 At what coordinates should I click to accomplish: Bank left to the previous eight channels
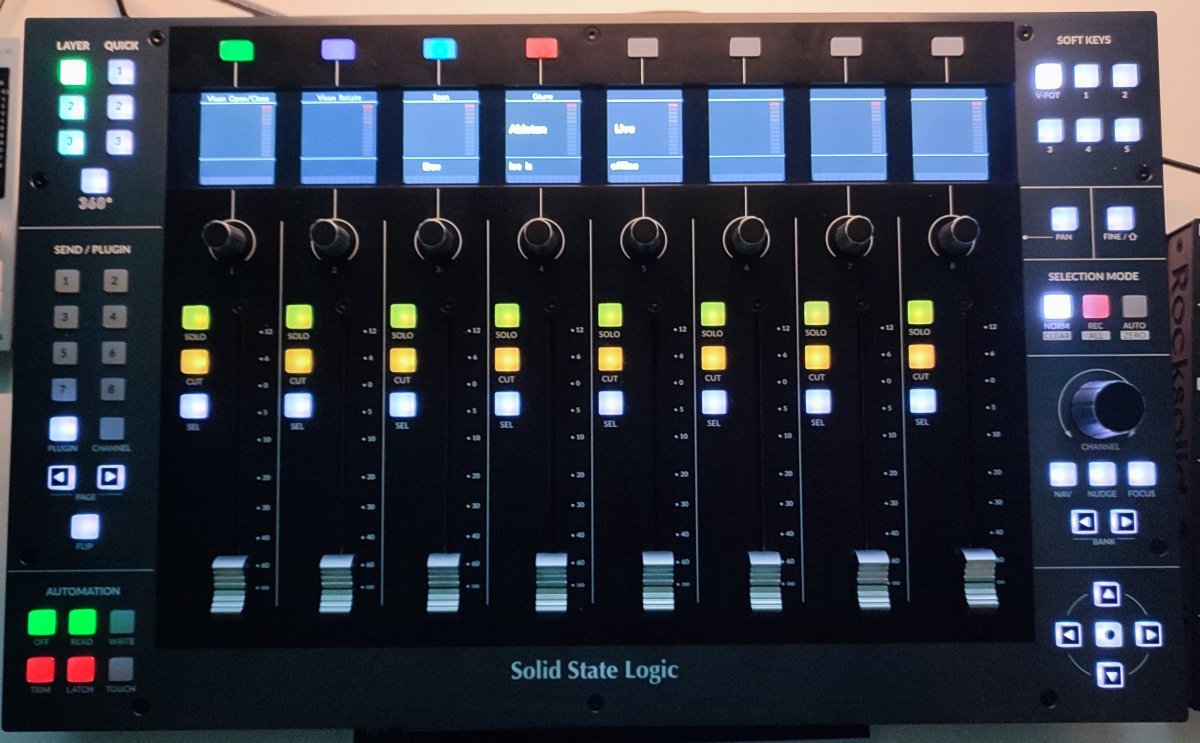(1085, 522)
